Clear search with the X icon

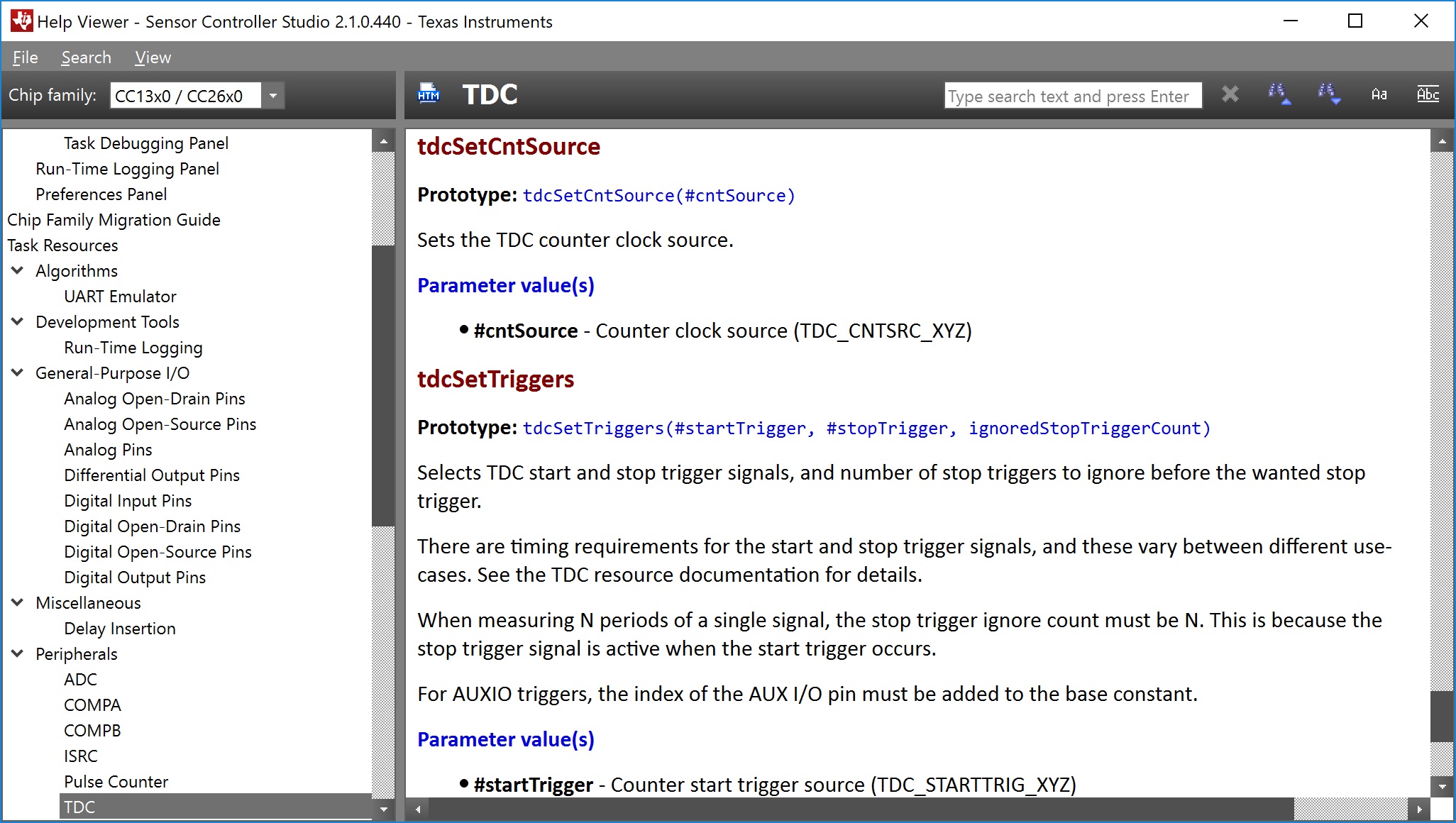pyautogui.click(x=1230, y=94)
